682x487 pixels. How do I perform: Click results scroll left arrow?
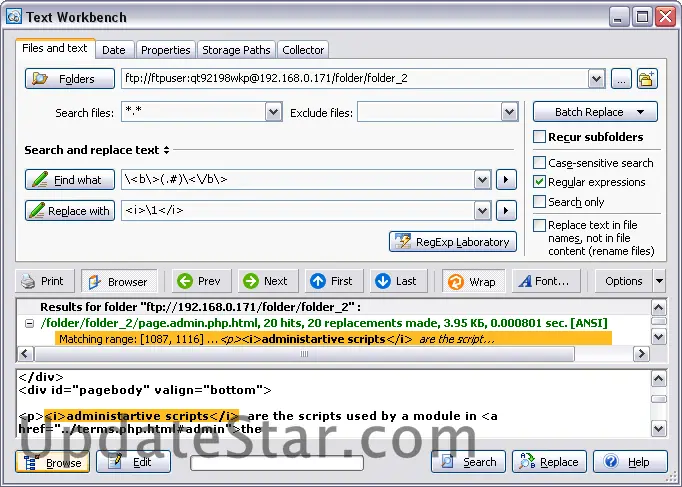pyautogui.click(x=25, y=354)
